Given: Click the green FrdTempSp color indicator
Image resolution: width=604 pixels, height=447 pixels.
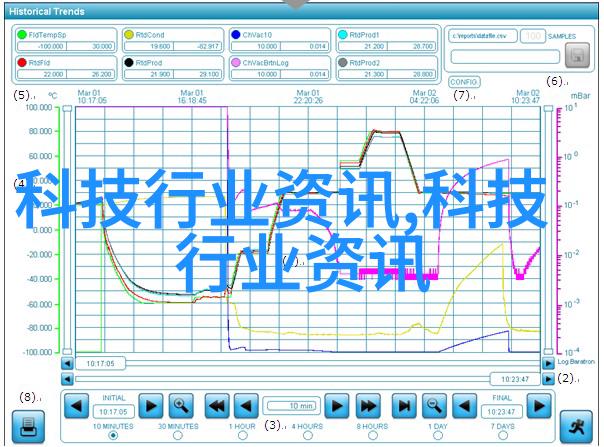Looking at the screenshot, I should click(x=22, y=35).
